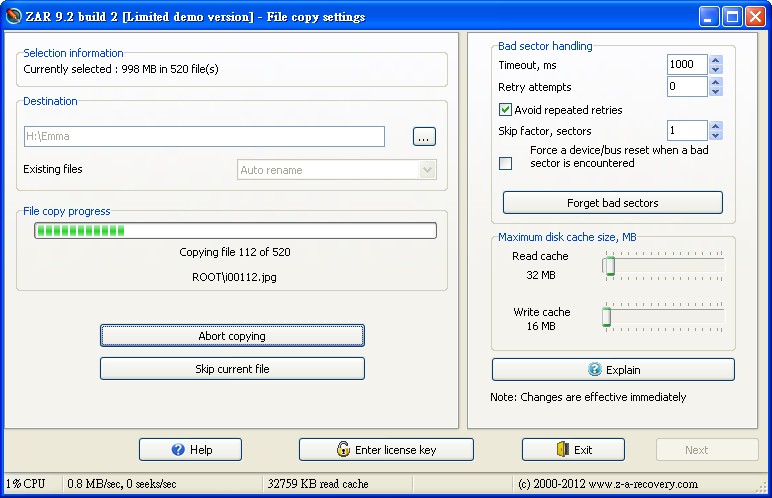The height and width of the screenshot is (498, 772).
Task: Decrease Timeout ms with down arrow
Action: (x=716, y=69)
